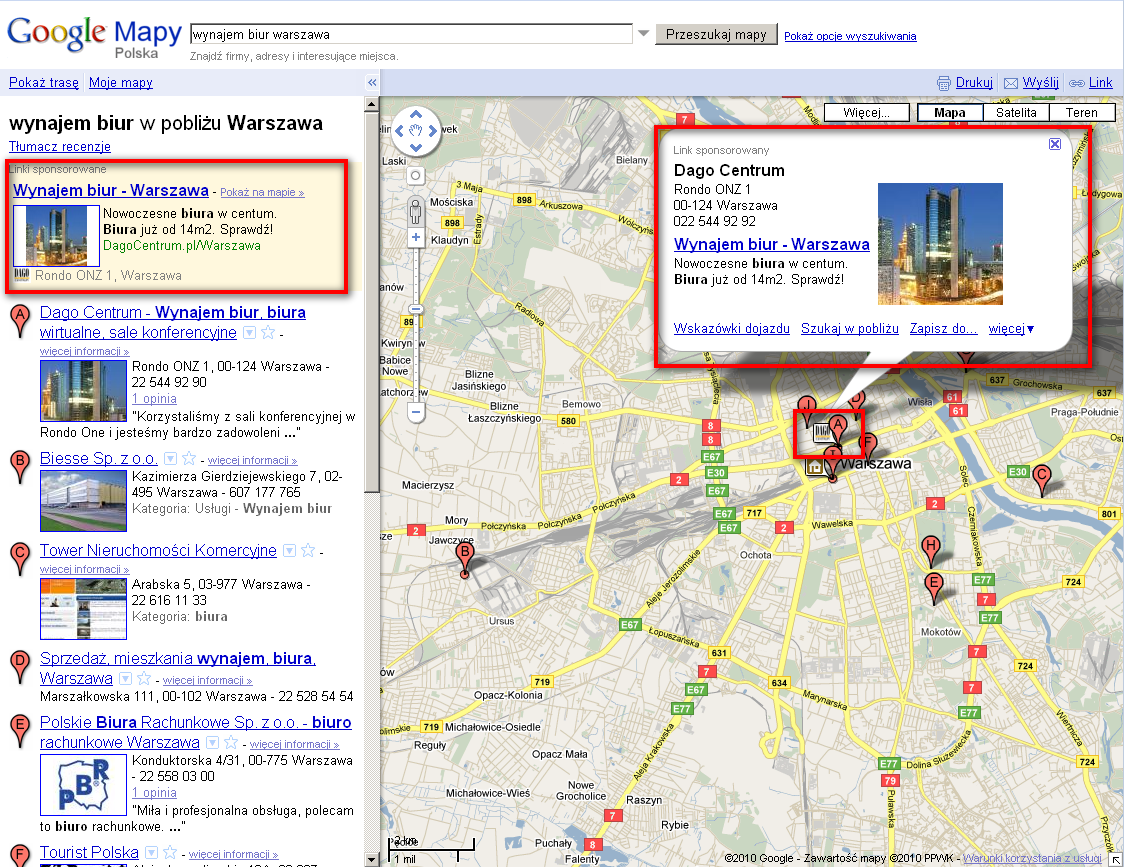Switch to Satelita view
This screenshot has width=1124, height=867.
1016,113
